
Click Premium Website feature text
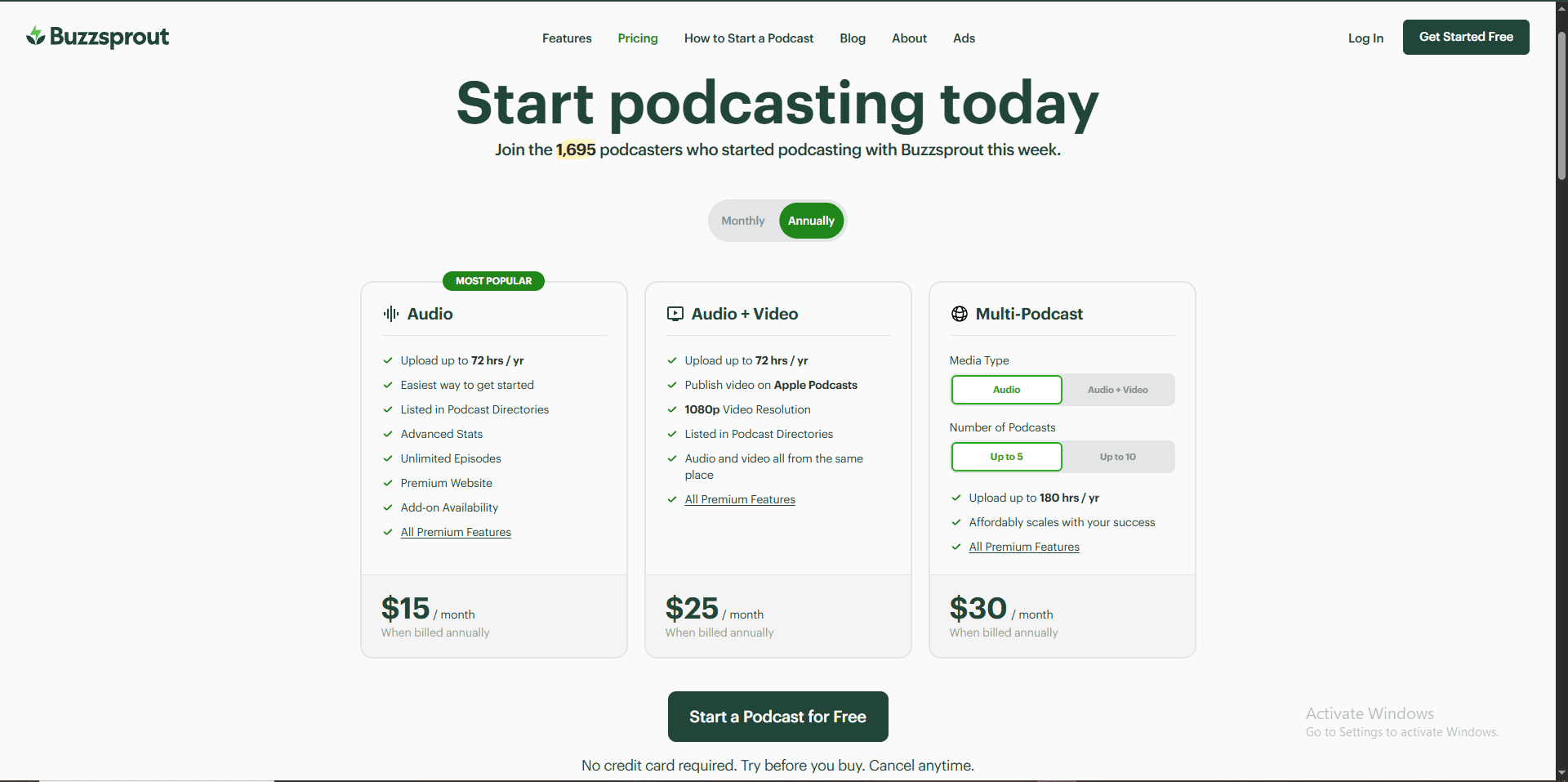click(x=447, y=483)
